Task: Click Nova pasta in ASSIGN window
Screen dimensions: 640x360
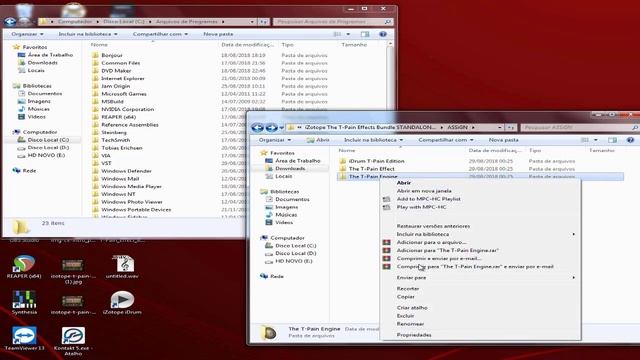Action: click(x=504, y=140)
